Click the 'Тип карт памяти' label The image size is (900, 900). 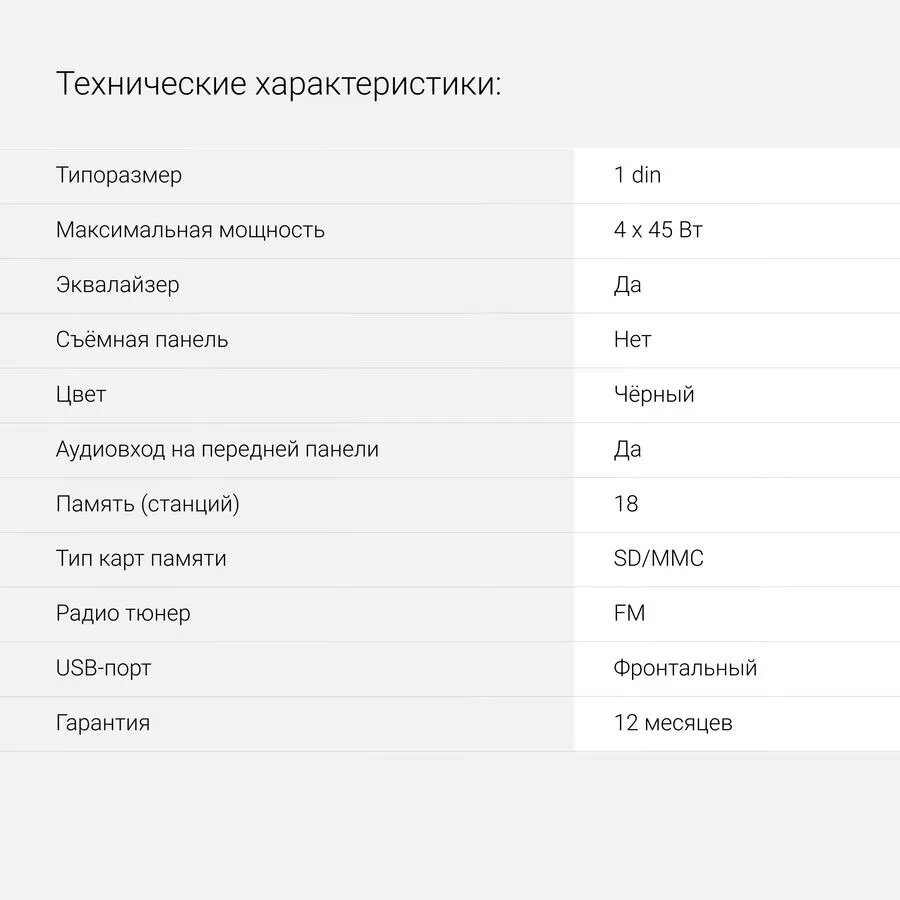(x=141, y=559)
